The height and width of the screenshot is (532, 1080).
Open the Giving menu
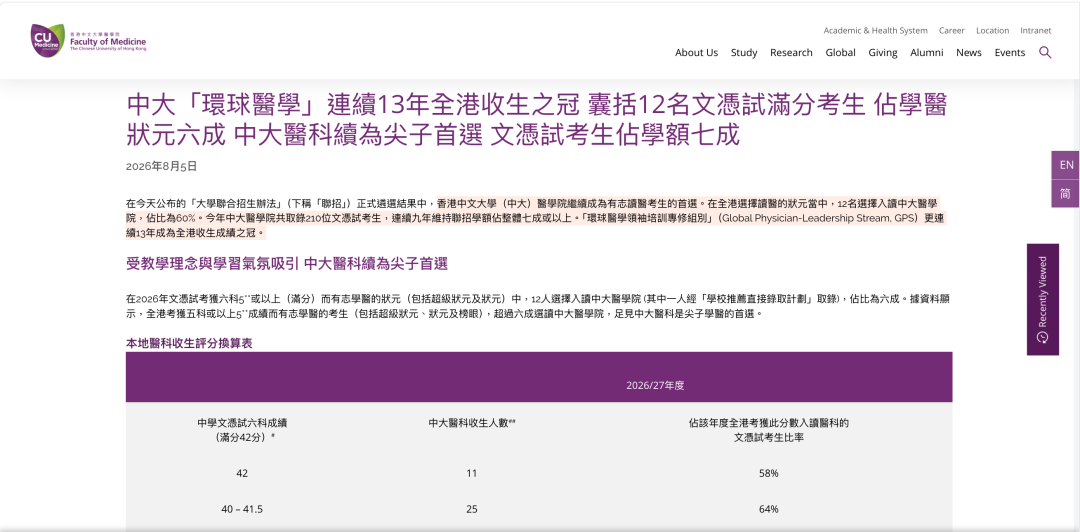click(x=883, y=52)
